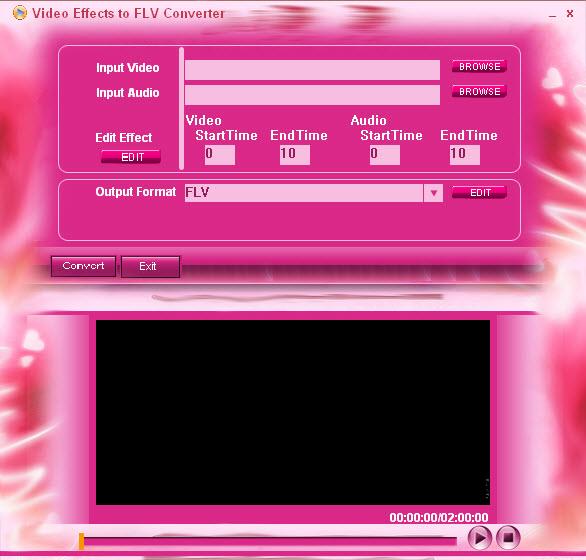Click the Input Audio label
This screenshot has height=560, width=586.
(x=128, y=93)
